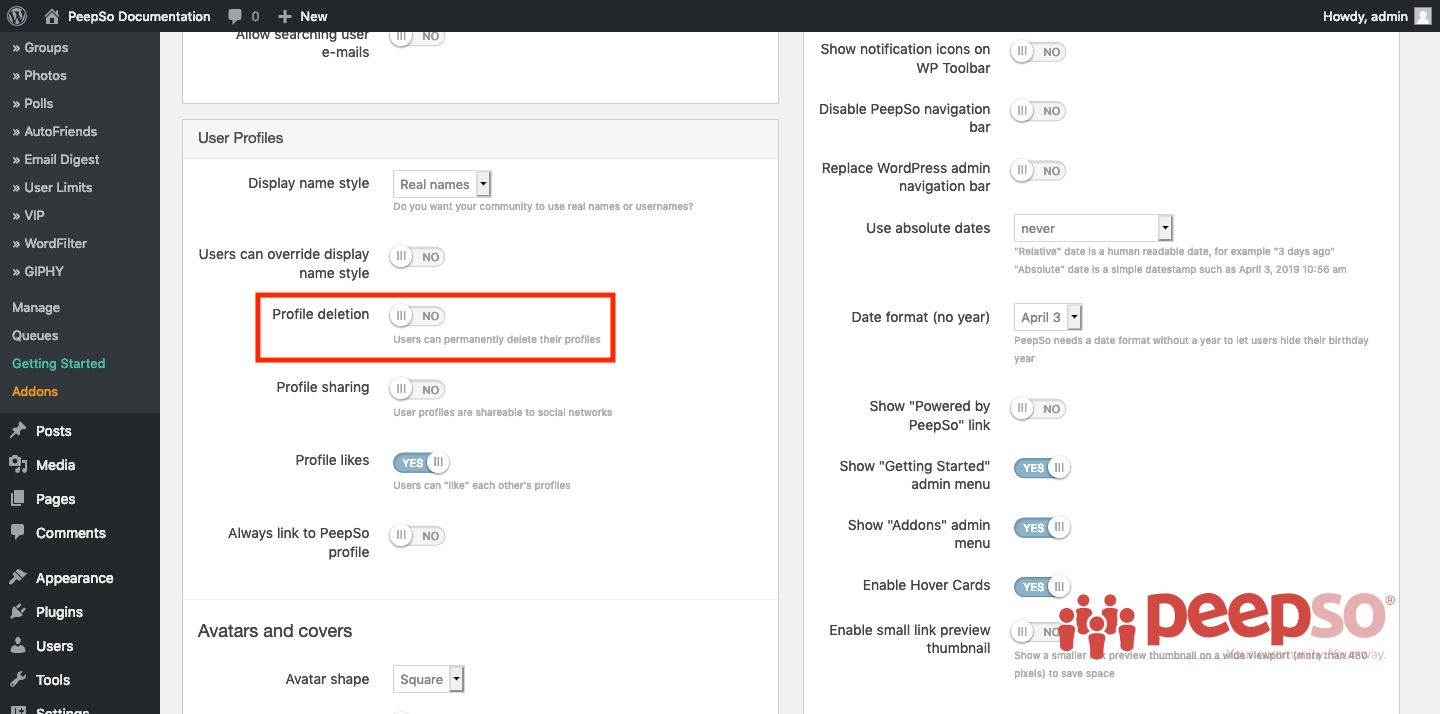1440x714 pixels.
Task: Enable the Profile deletion switch
Action: coord(417,316)
